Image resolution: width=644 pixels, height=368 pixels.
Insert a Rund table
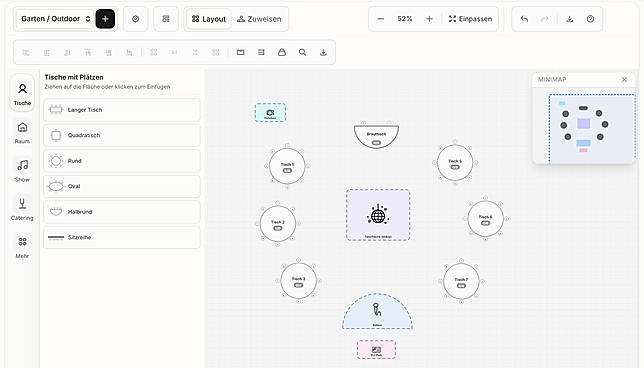point(122,161)
